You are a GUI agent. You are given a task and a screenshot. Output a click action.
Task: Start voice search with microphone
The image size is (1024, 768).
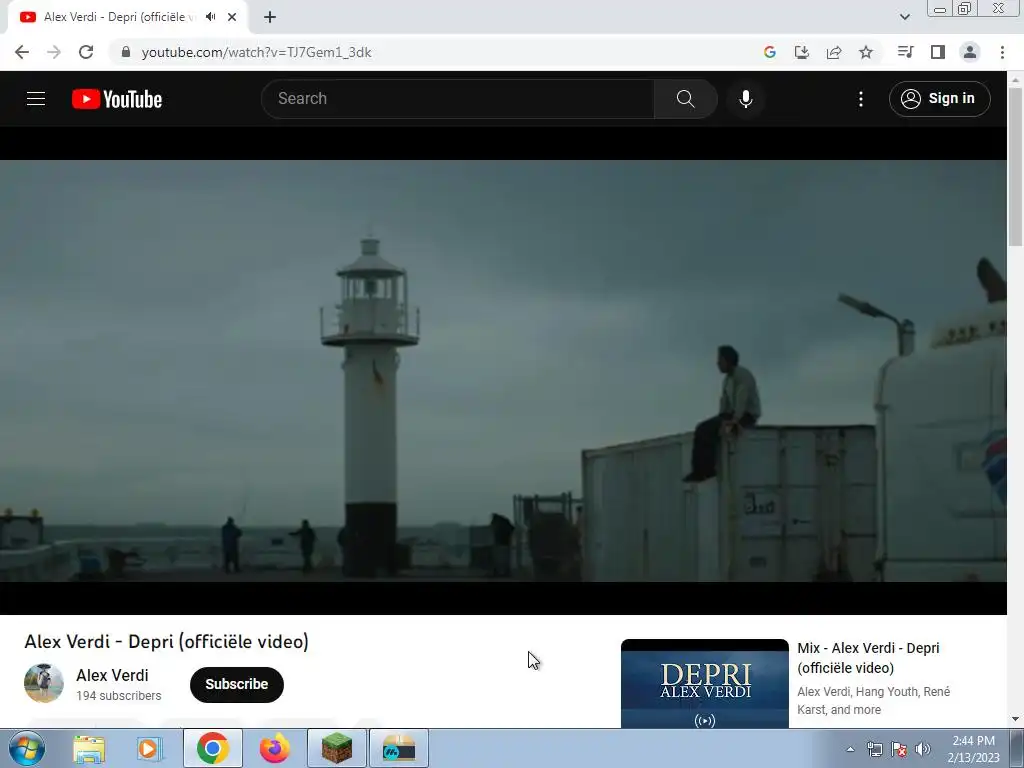pyautogui.click(x=746, y=99)
